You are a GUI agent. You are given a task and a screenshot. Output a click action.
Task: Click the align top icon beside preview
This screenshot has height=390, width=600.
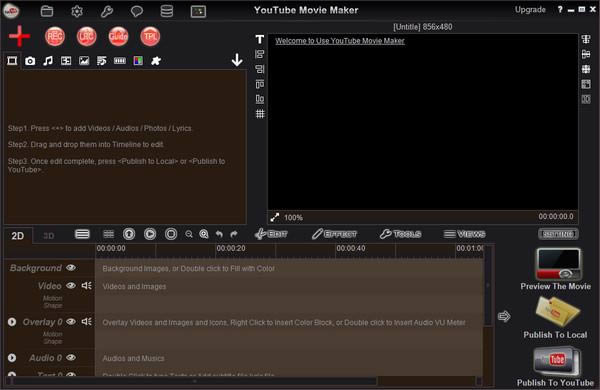[260, 84]
